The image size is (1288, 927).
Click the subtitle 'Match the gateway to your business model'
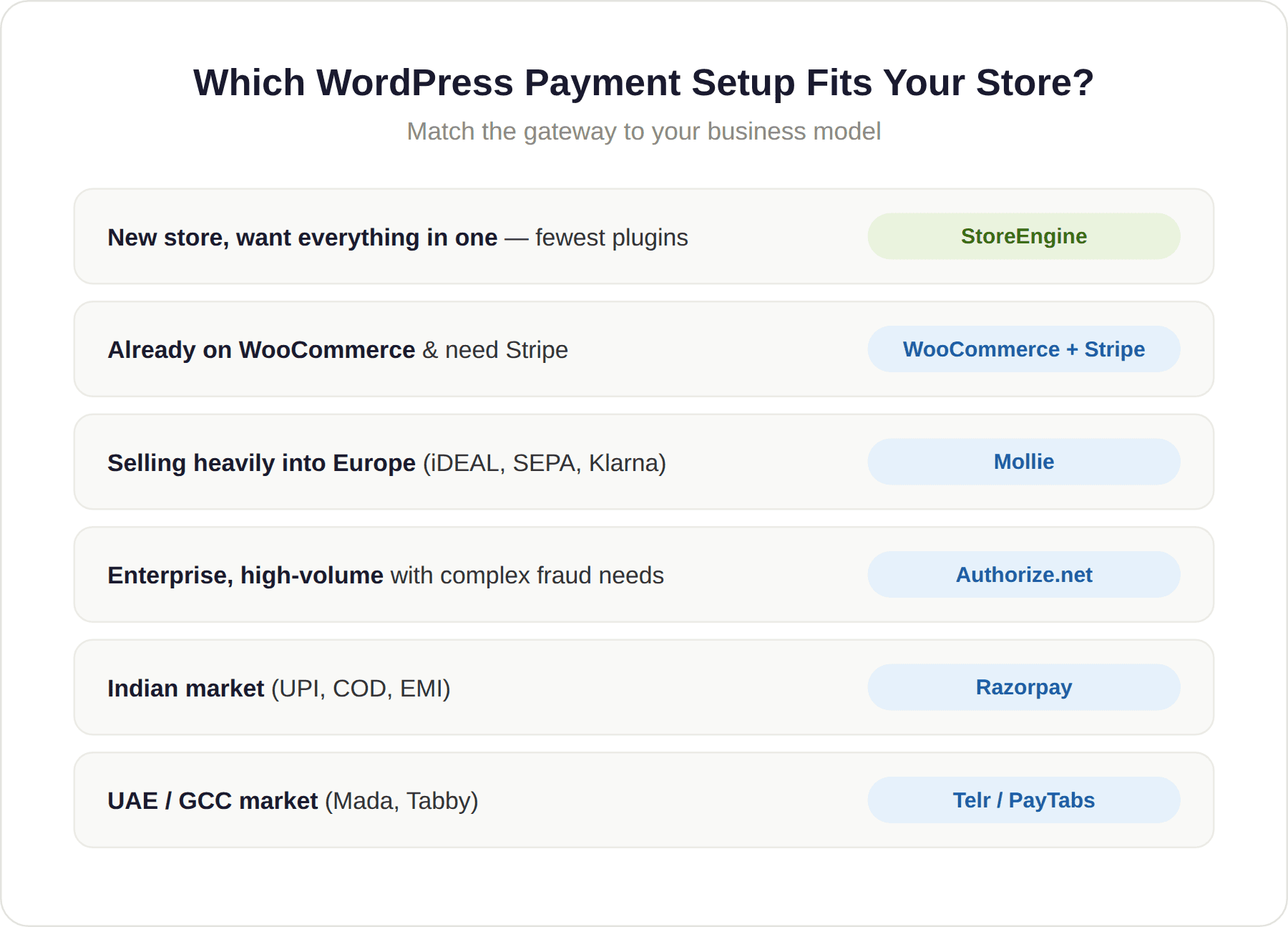click(643, 132)
